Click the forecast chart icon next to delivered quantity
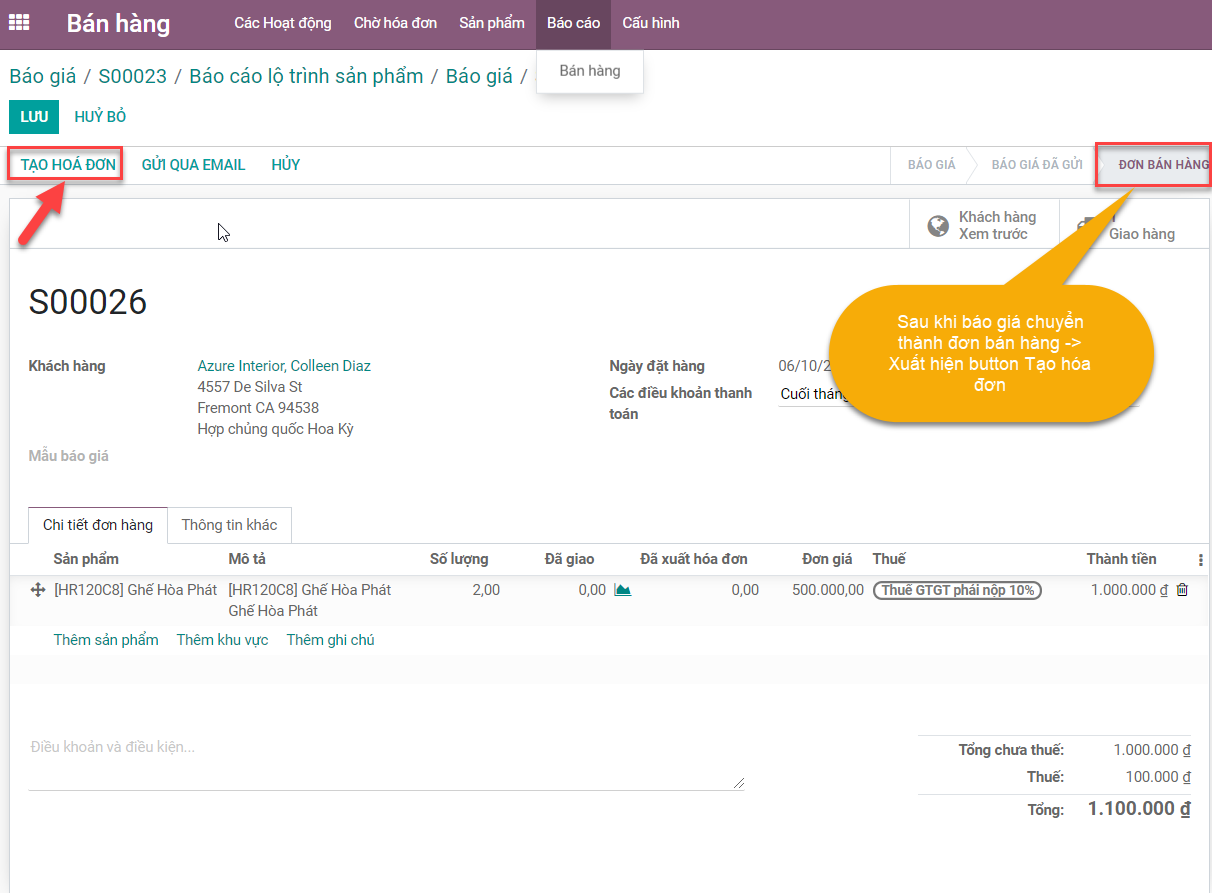The image size is (1212, 893). click(x=622, y=590)
